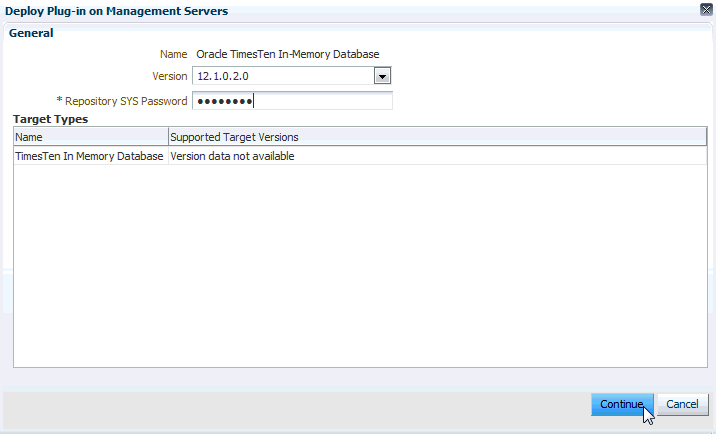Screen dimensions: 716x434
Task: Click the Continue button
Action: [x=622, y=404]
